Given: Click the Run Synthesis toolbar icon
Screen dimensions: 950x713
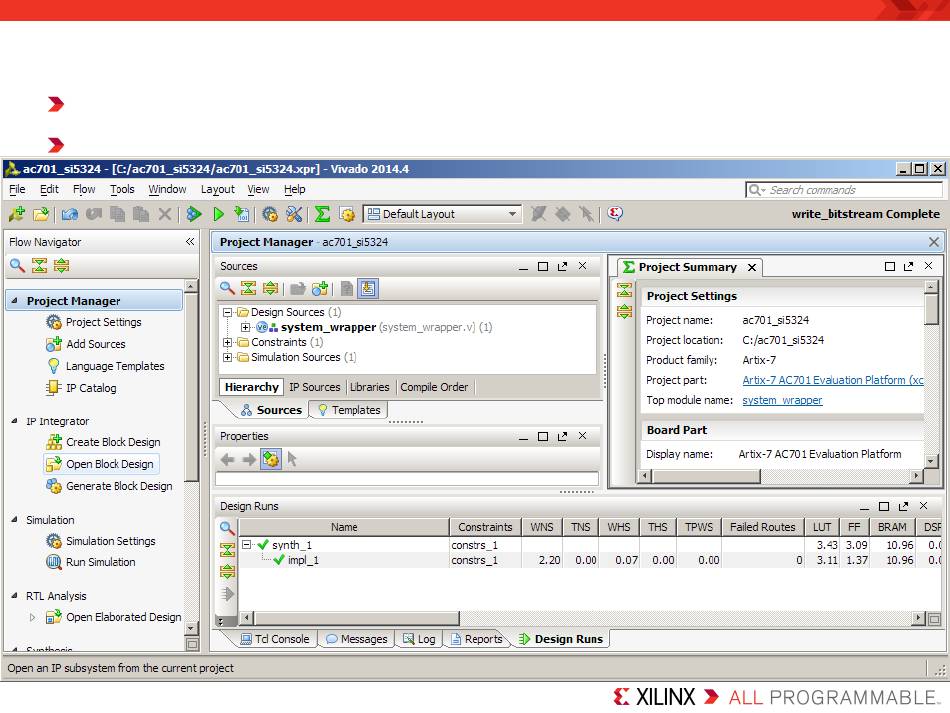Looking at the screenshot, I should (x=194, y=214).
